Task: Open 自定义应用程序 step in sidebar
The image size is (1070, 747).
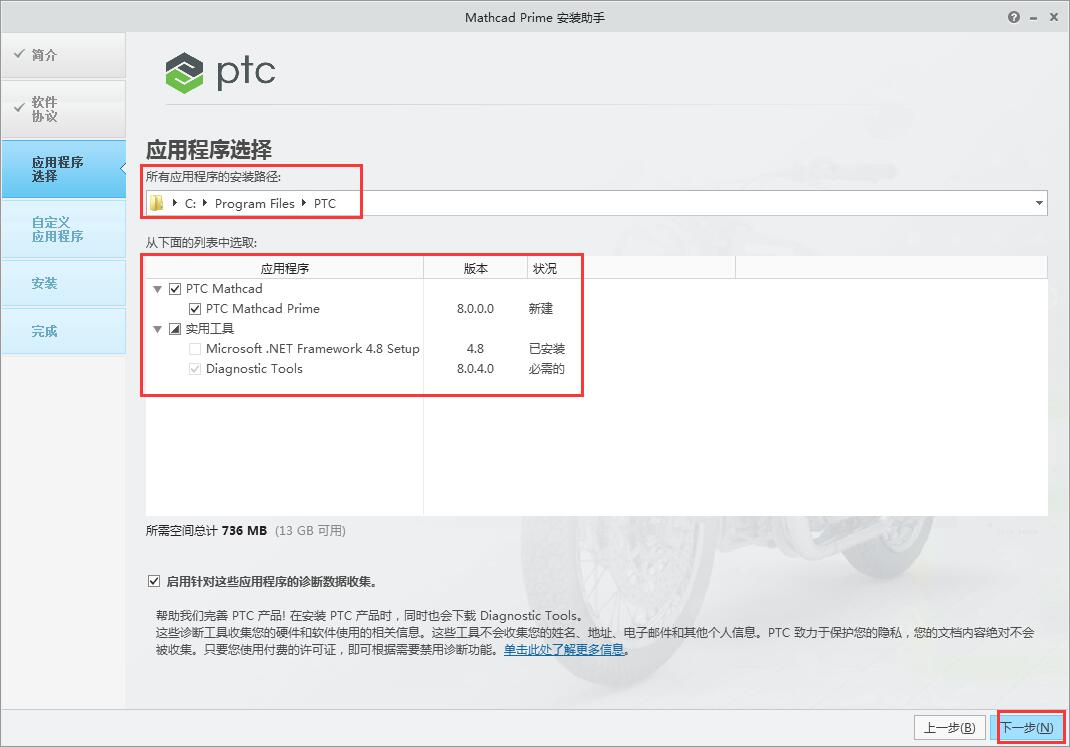Action: pyautogui.click(x=63, y=229)
